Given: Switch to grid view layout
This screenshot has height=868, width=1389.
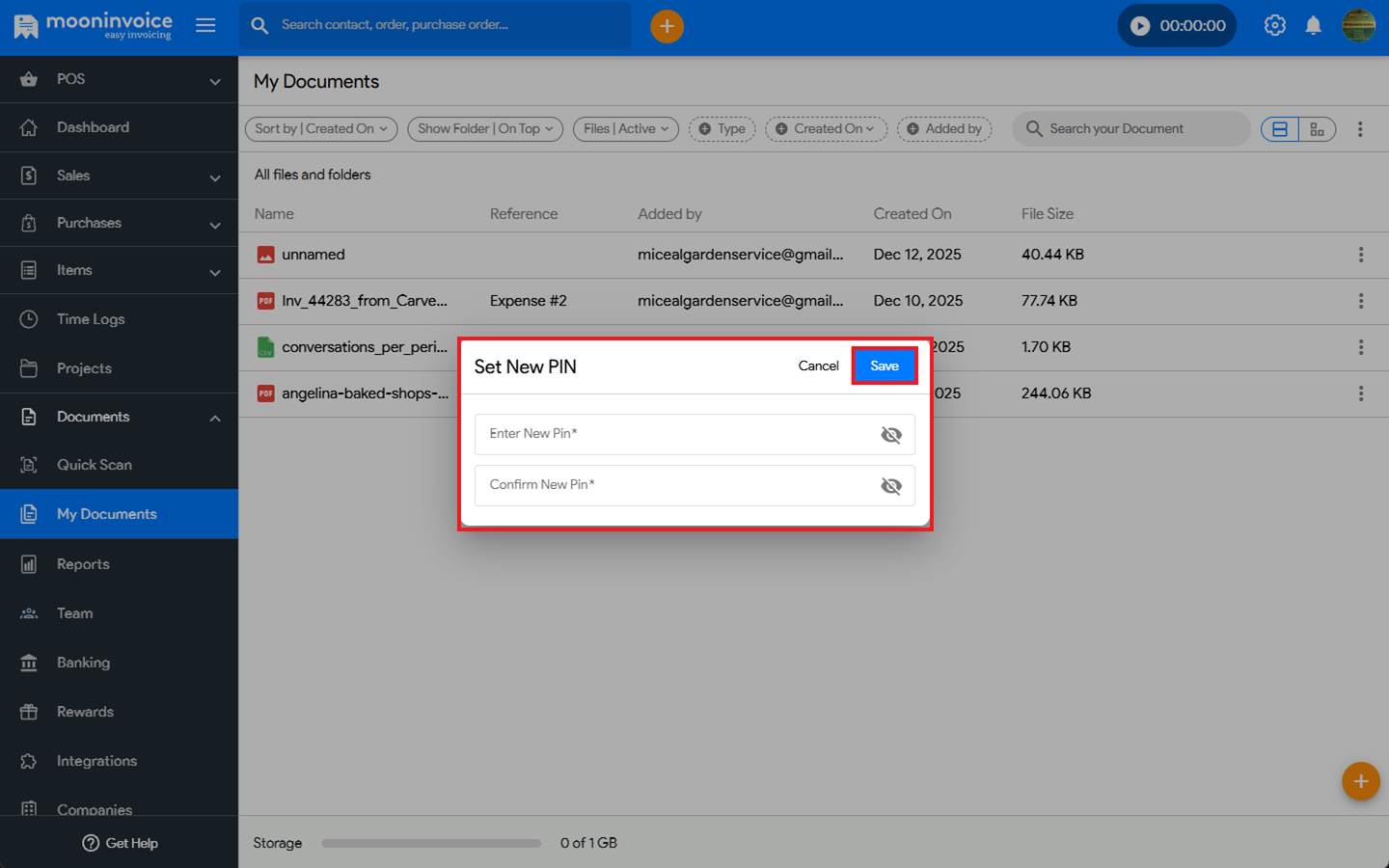Looking at the screenshot, I should click(x=1317, y=129).
